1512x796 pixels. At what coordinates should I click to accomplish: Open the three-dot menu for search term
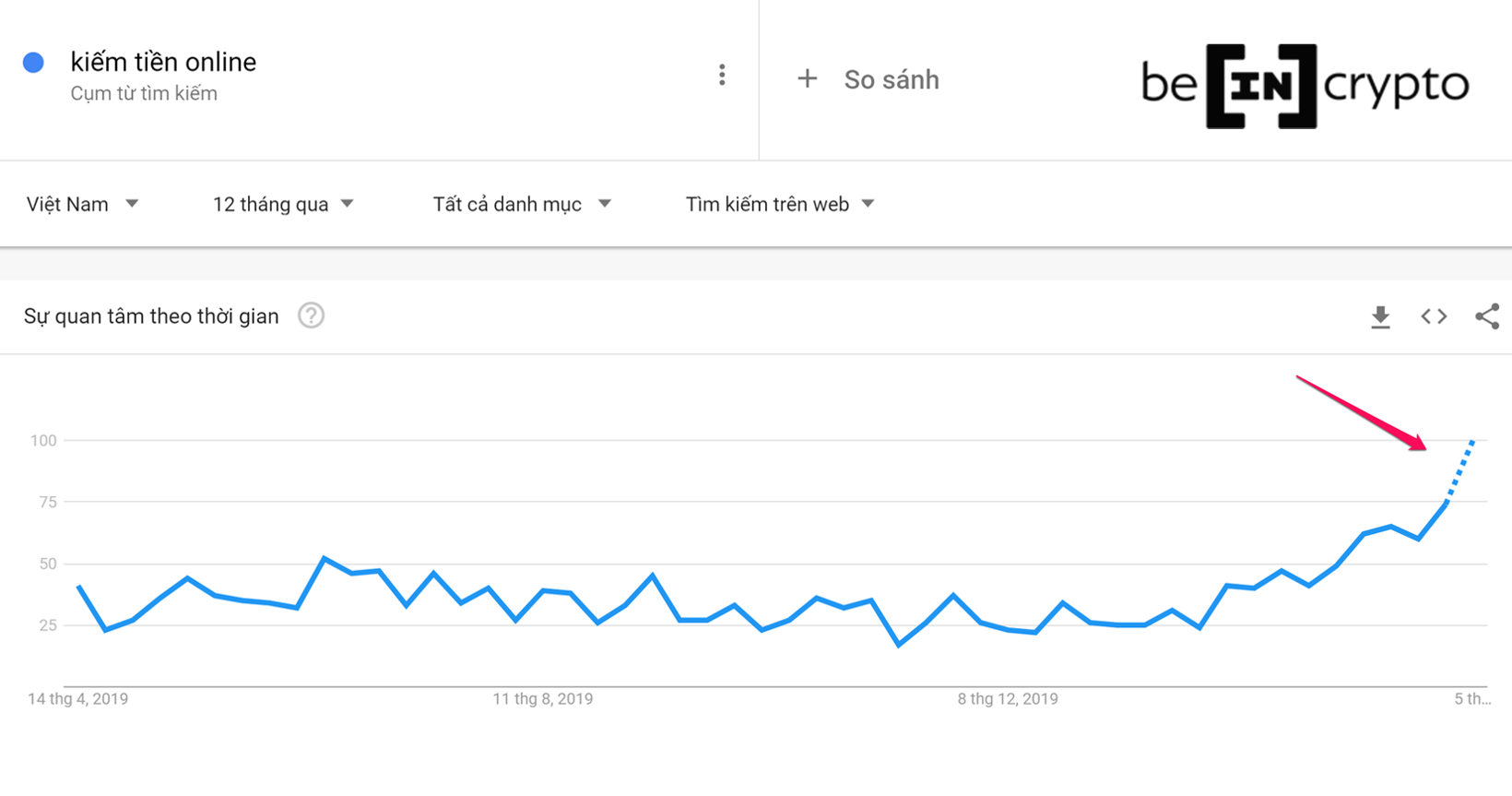(x=722, y=76)
